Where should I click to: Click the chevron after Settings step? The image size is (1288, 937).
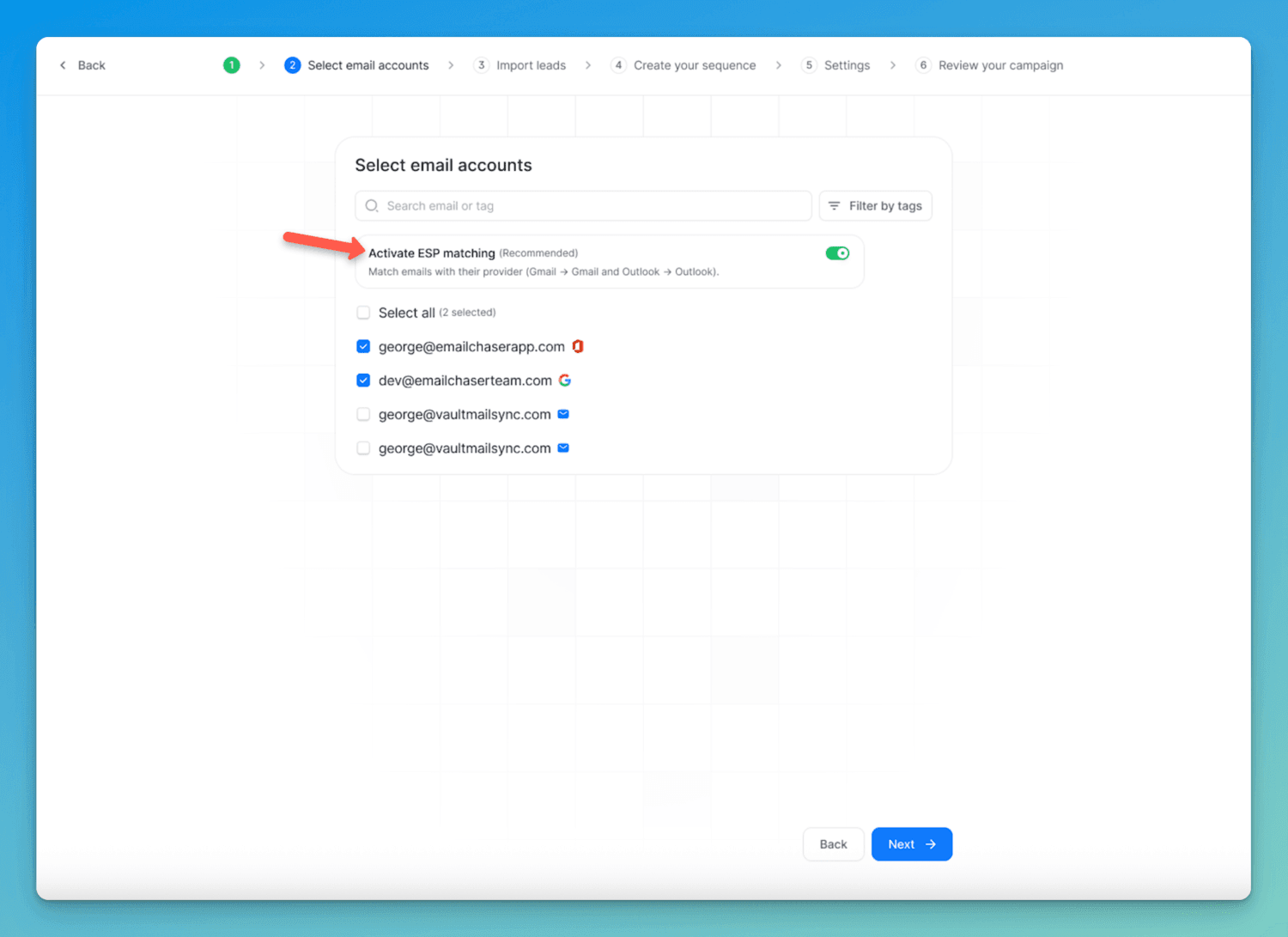(x=892, y=64)
